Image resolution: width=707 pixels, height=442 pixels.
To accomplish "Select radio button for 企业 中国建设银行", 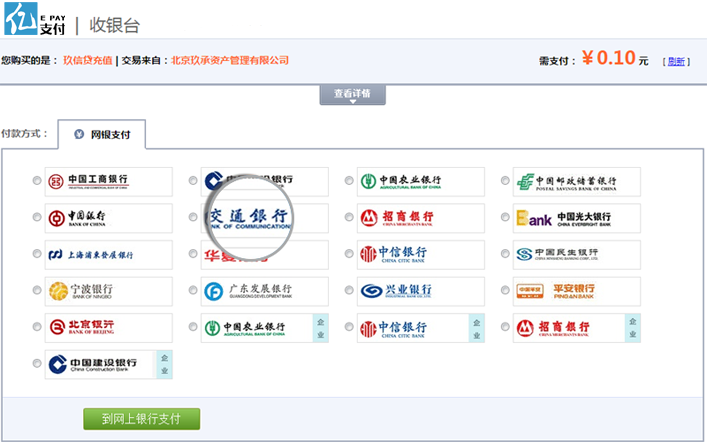I will pyautogui.click(x=37, y=363).
